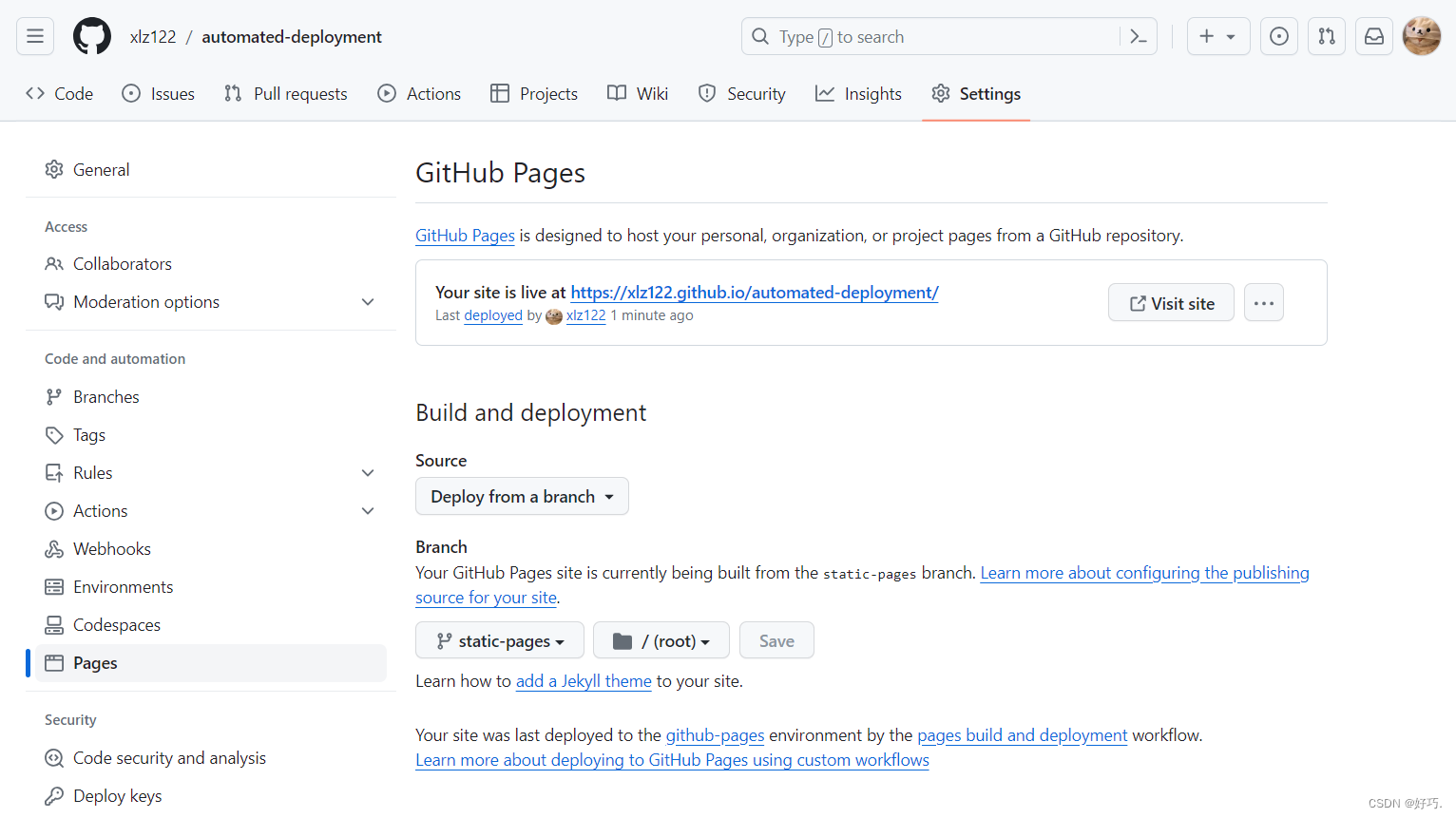Click the Codespaces icon

pos(54,624)
